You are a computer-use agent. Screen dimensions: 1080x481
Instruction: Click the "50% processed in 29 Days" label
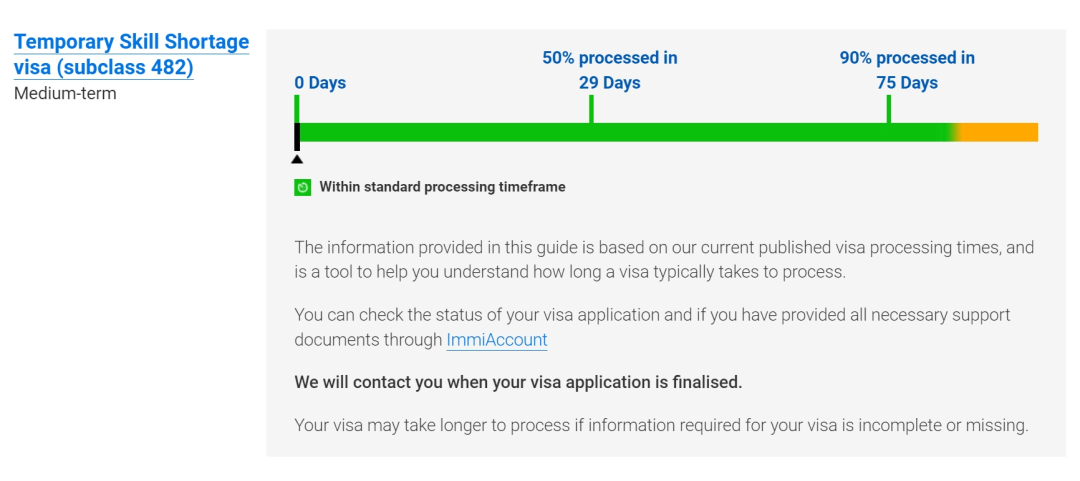(x=609, y=70)
